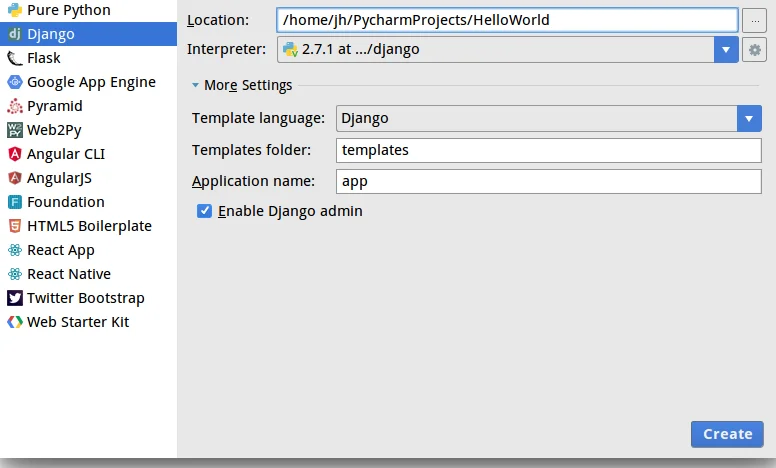
Task: Click the Django dj icon
Action: tap(15, 34)
